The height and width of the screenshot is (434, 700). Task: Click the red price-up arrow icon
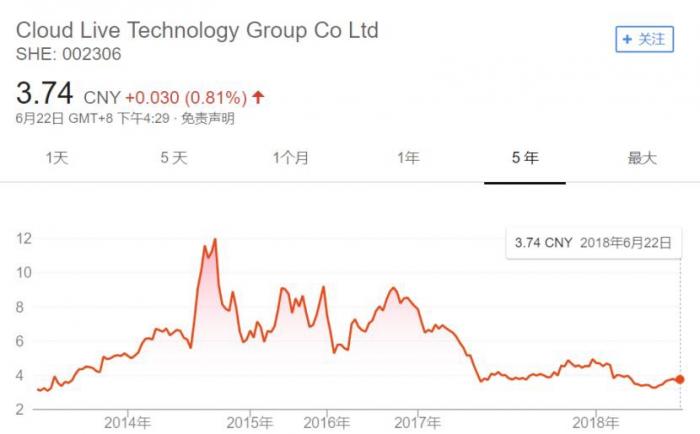pos(259,97)
